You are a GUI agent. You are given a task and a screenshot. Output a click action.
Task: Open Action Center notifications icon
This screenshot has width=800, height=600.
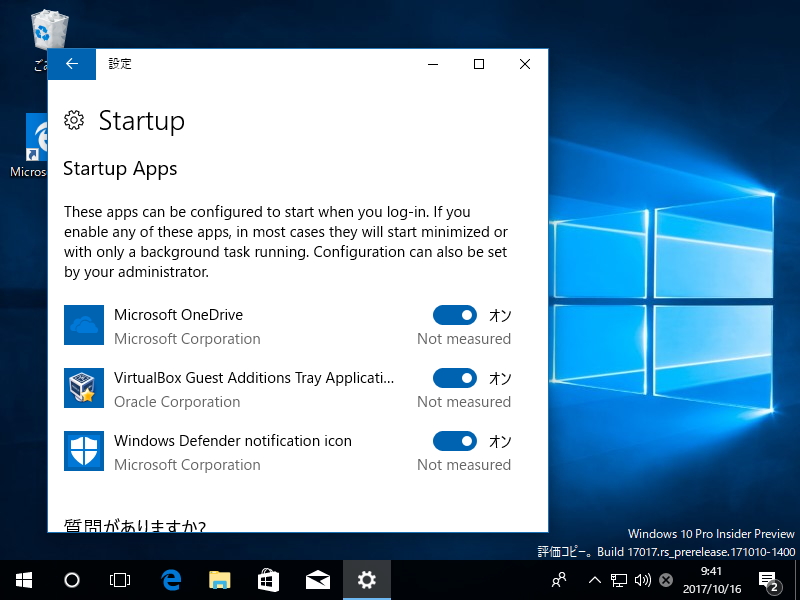770,581
